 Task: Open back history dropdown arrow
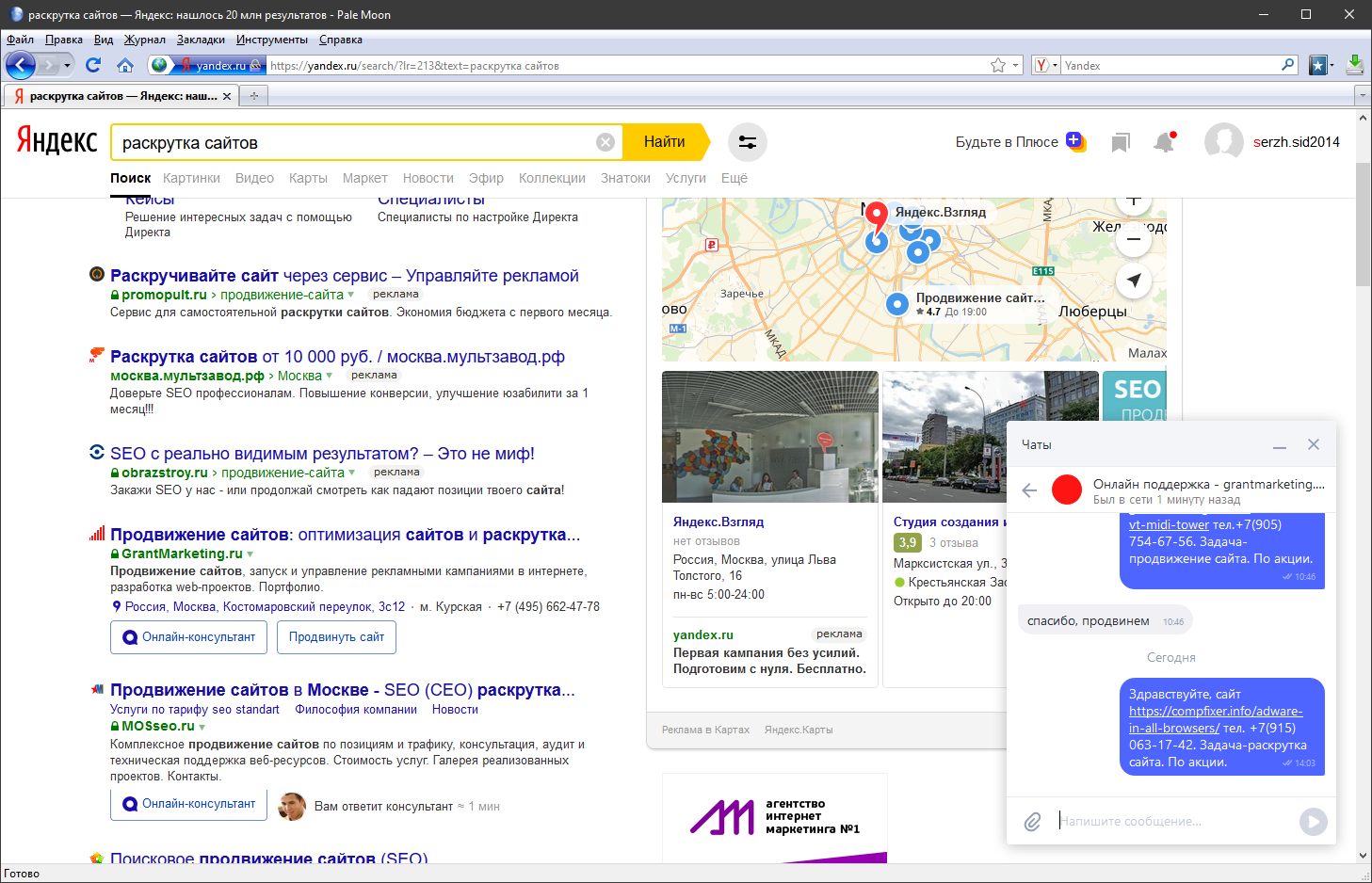[x=67, y=66]
